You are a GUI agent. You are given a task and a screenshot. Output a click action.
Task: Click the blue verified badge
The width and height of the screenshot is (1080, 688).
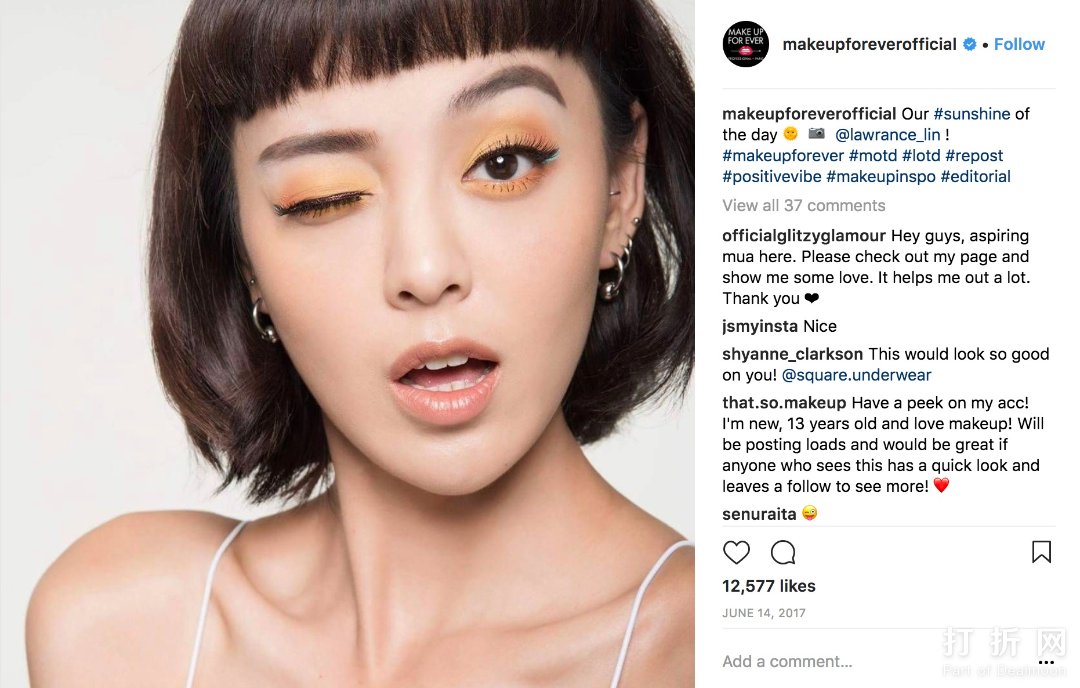click(x=969, y=44)
